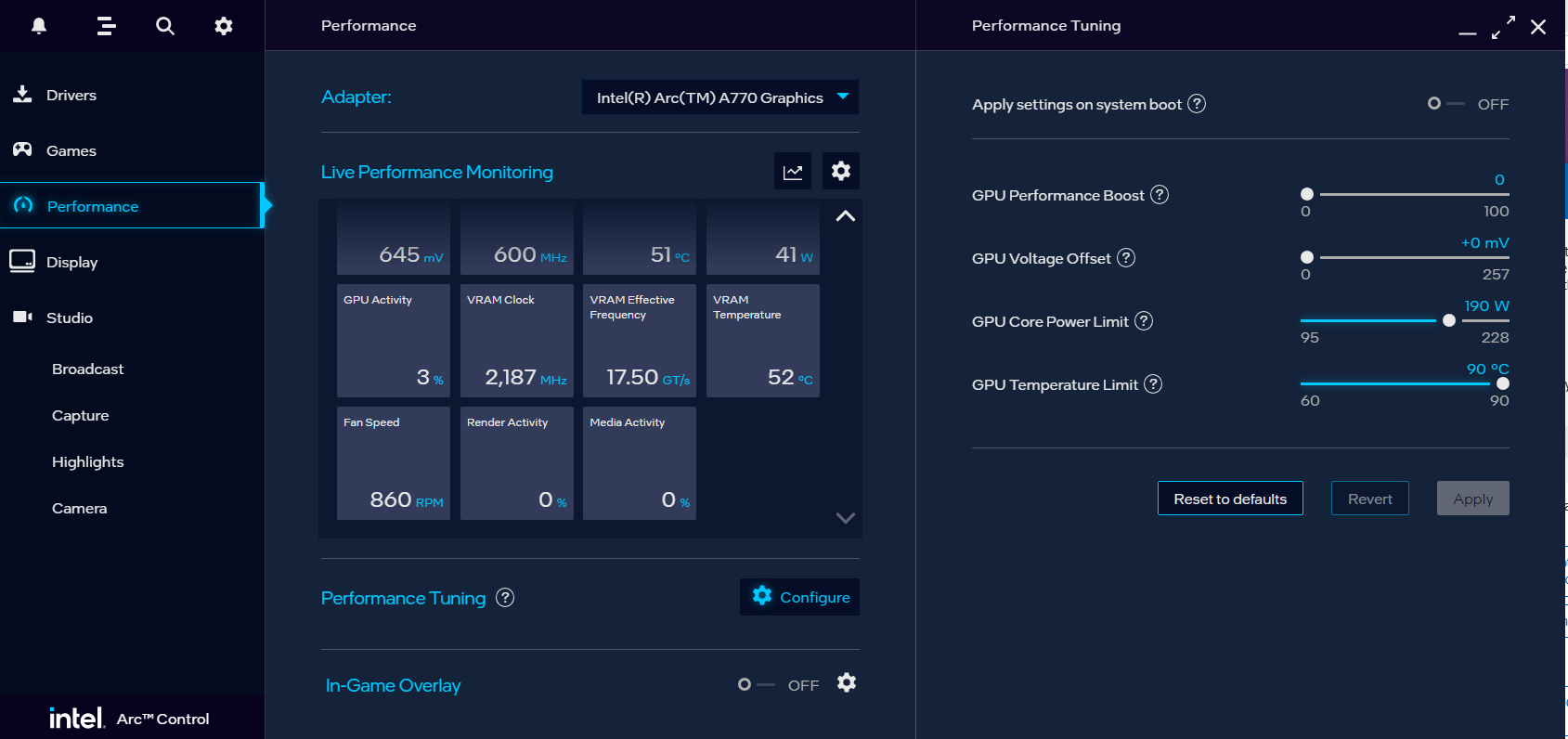Click the 51 °C temperature tile

(x=640, y=239)
